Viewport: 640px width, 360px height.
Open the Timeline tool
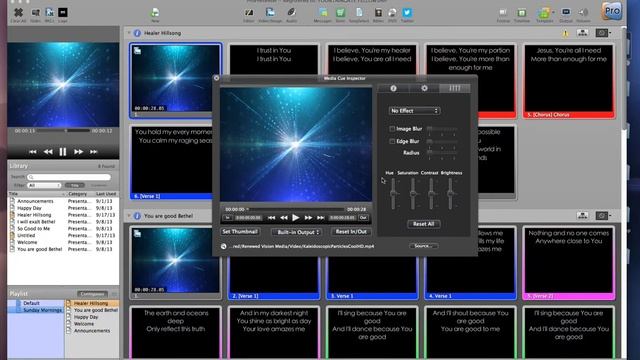pyautogui.click(x=522, y=13)
